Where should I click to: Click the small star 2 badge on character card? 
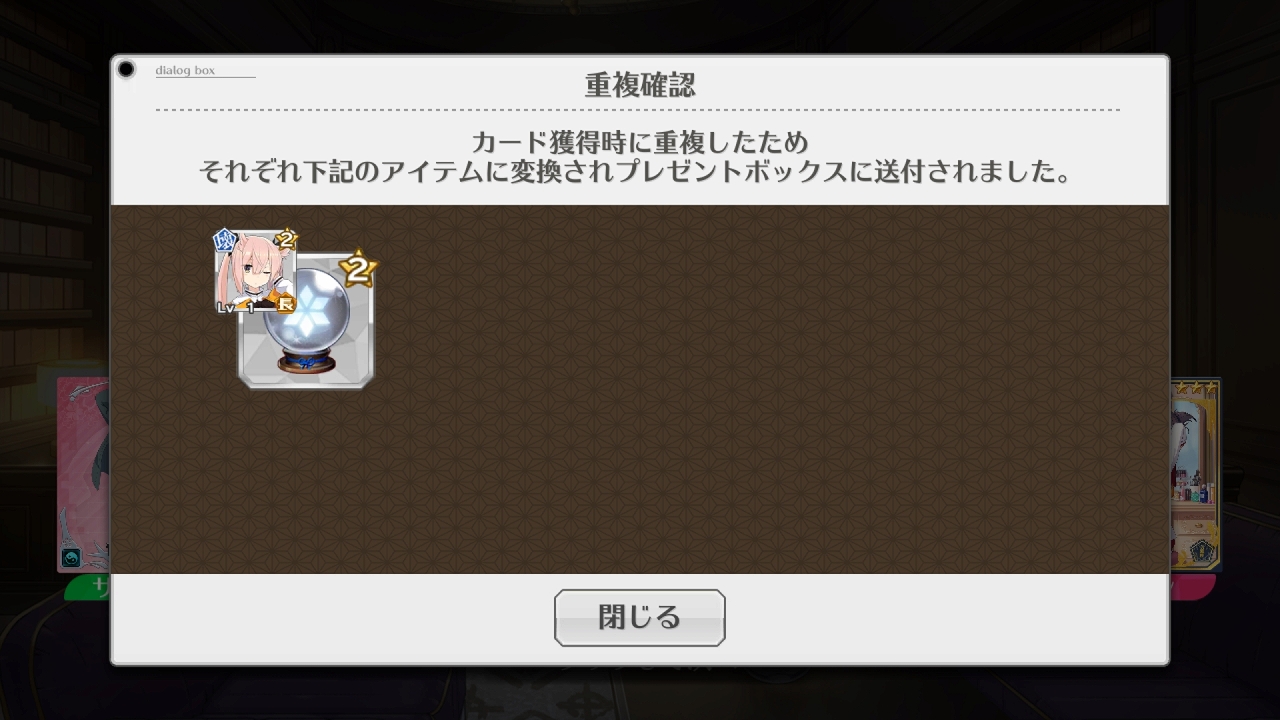click(285, 238)
